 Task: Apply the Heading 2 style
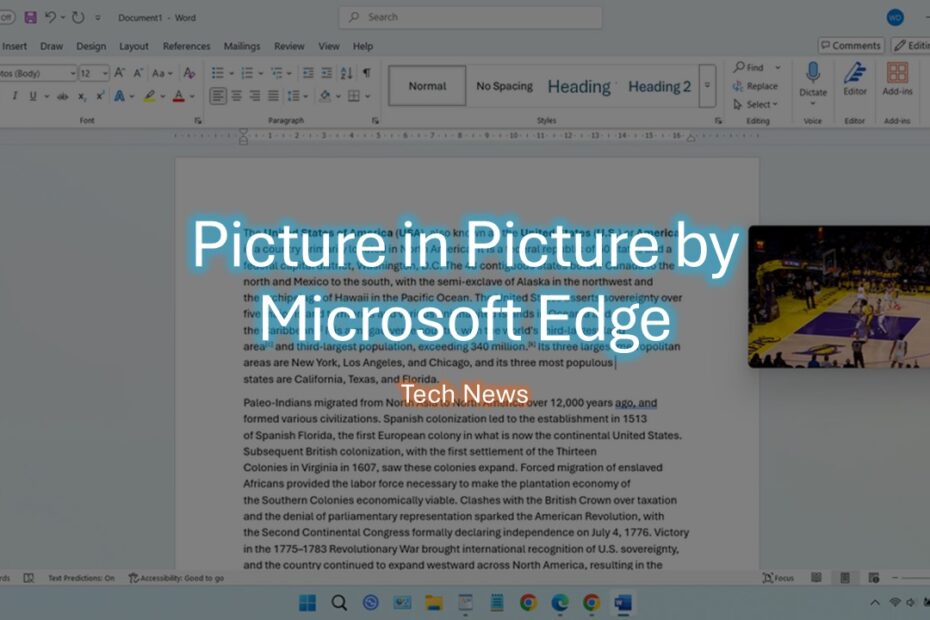659,87
